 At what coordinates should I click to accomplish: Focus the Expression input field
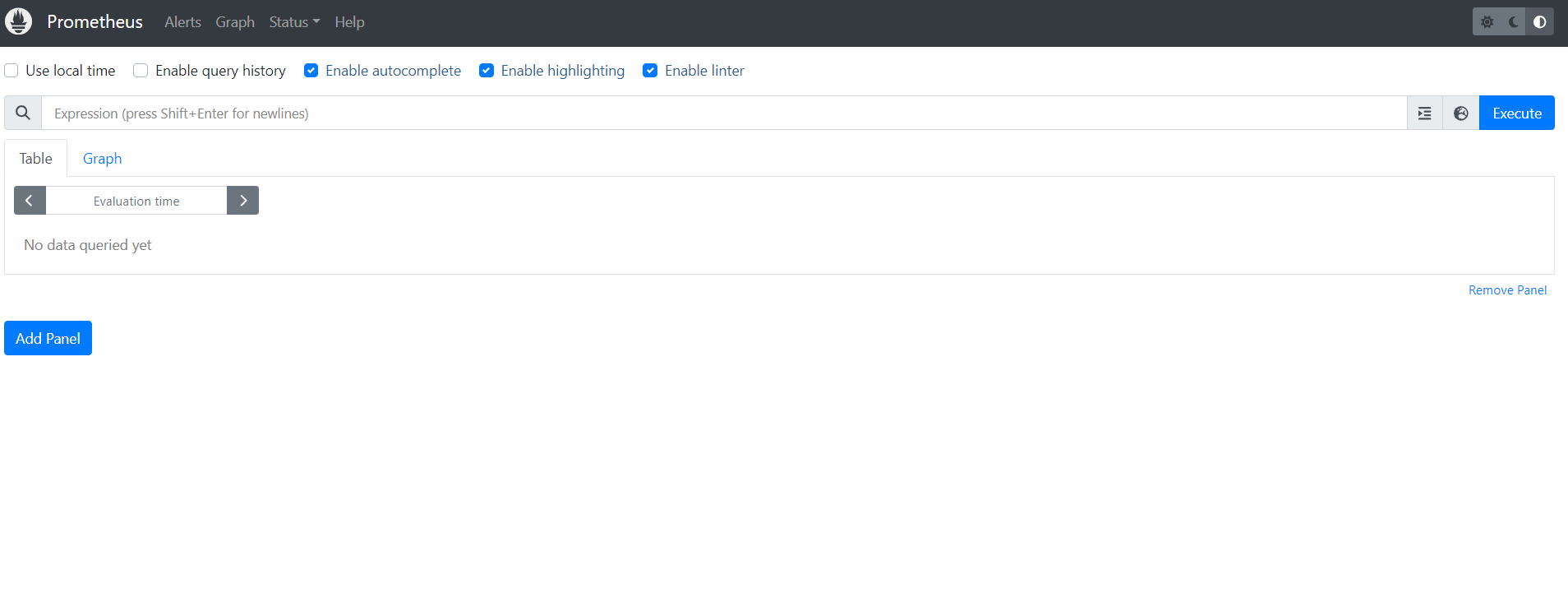(x=724, y=113)
